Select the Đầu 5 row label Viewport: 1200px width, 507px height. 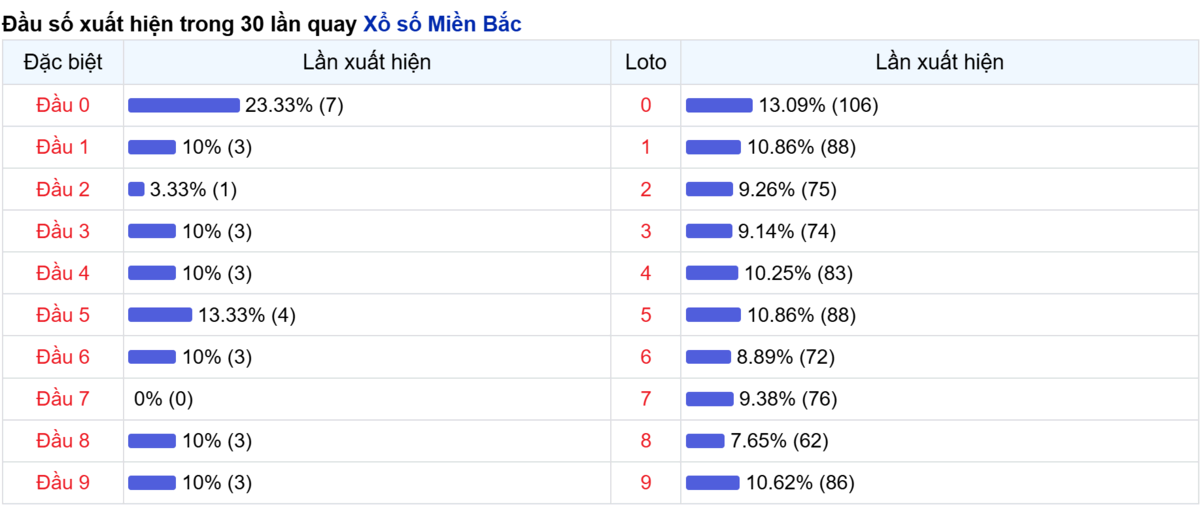[x=63, y=315]
